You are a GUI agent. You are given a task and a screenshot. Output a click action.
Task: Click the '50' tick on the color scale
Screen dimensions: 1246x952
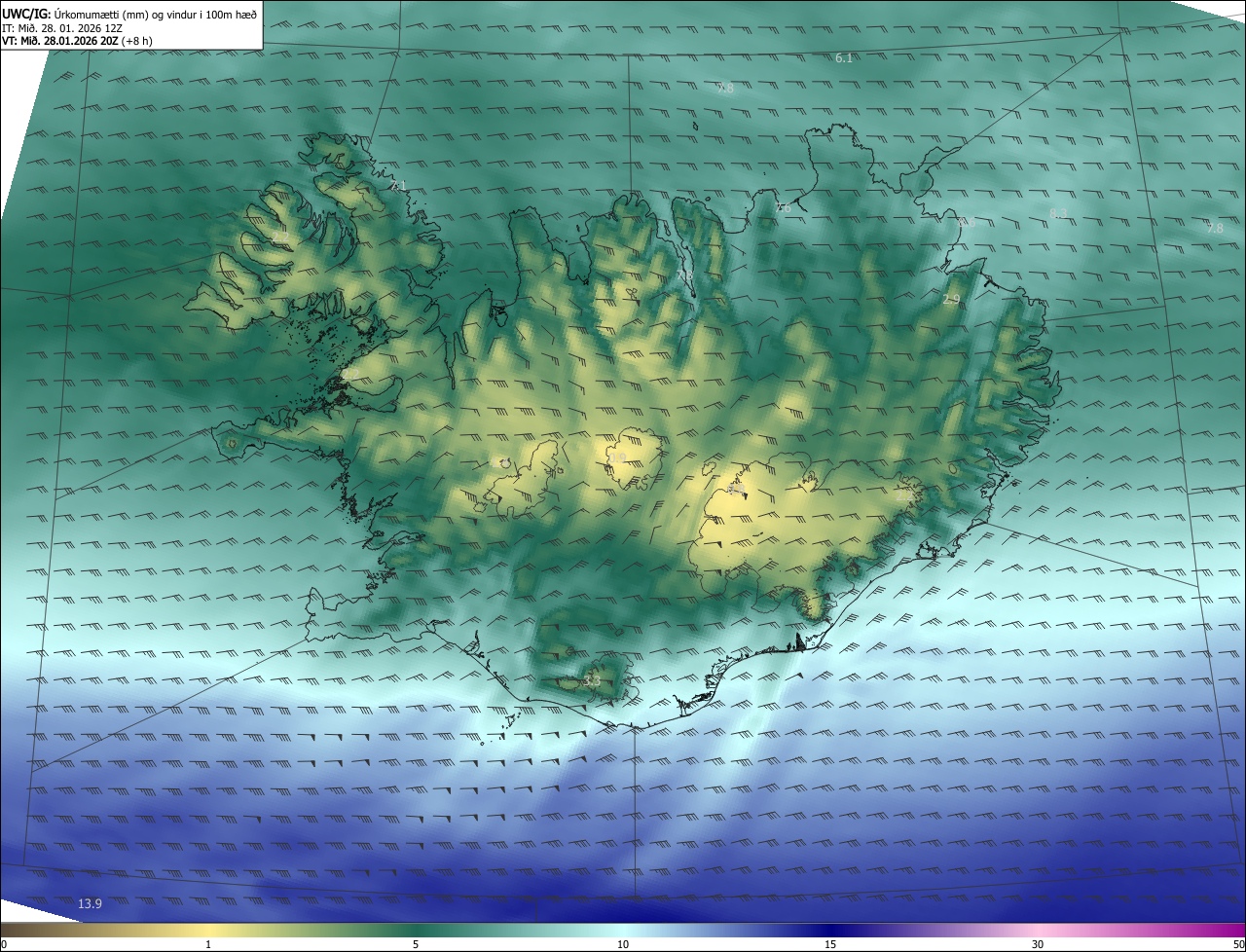coord(1238,944)
